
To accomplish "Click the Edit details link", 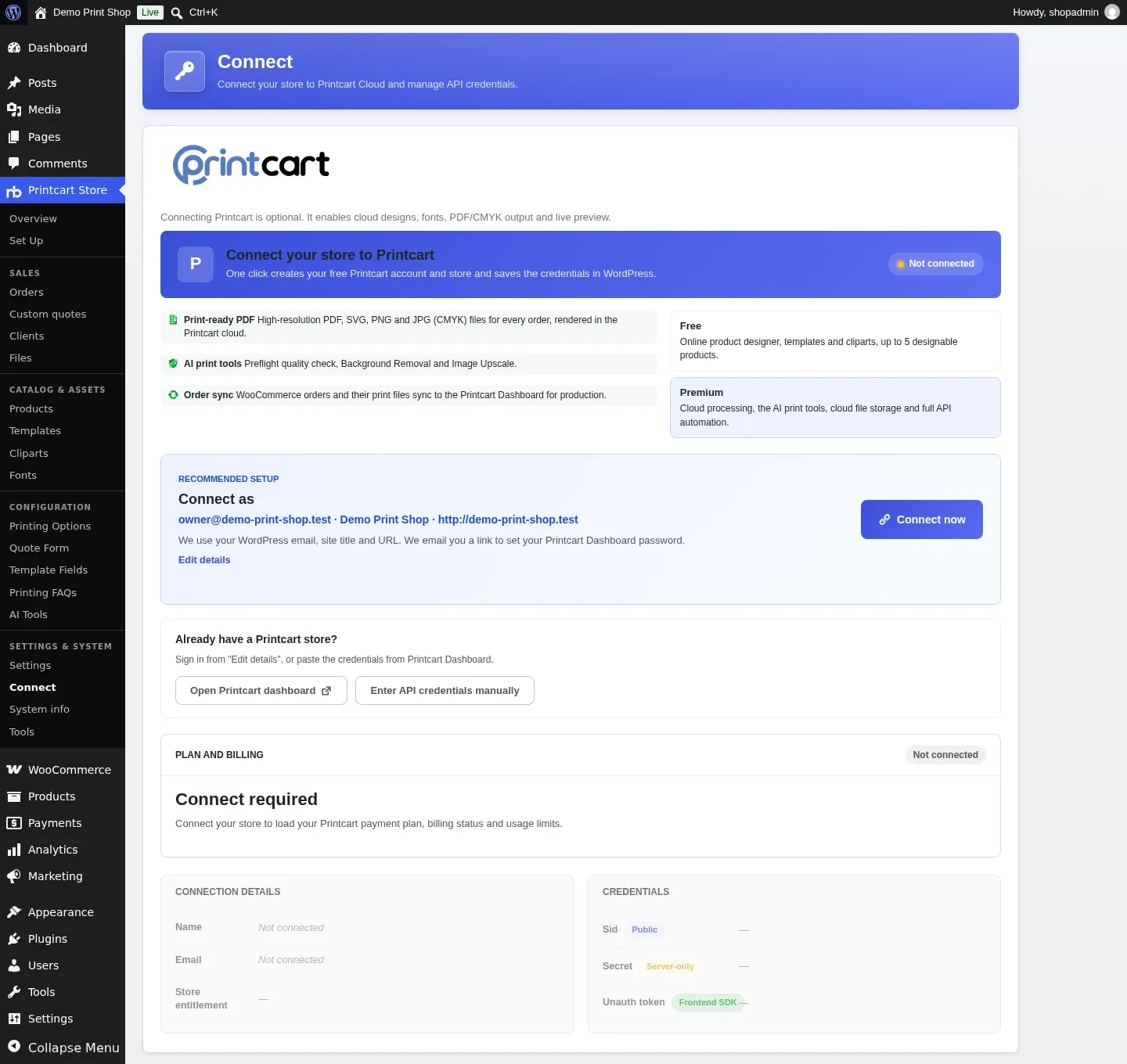I will pyautogui.click(x=204, y=560).
